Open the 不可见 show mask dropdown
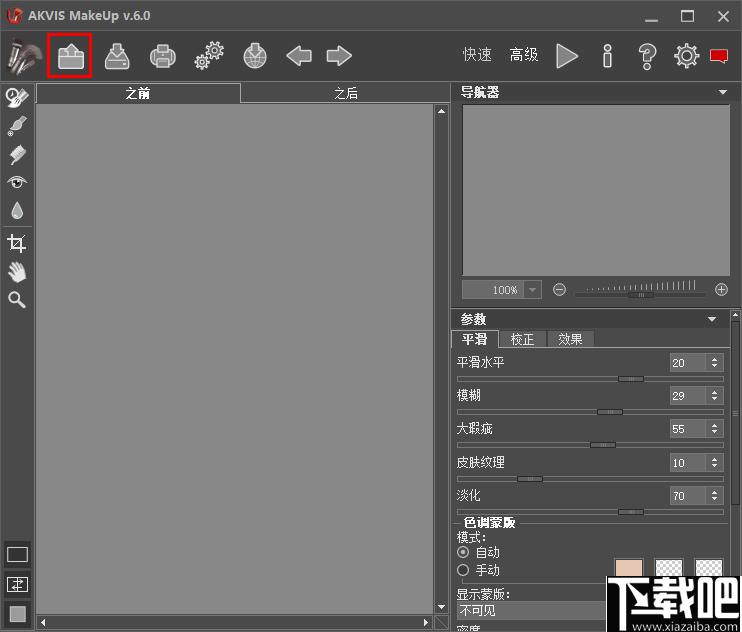The width and height of the screenshot is (742, 632). pyautogui.click(x=531, y=610)
